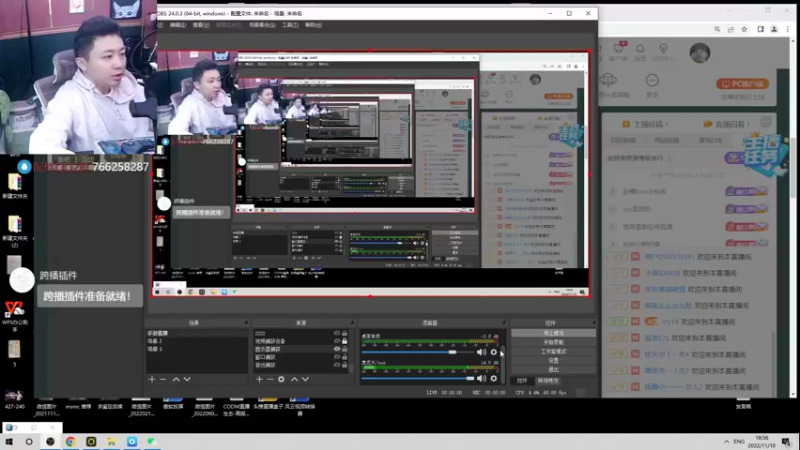Toggle visibility of 视频捕获设备 source

pyautogui.click(x=337, y=341)
